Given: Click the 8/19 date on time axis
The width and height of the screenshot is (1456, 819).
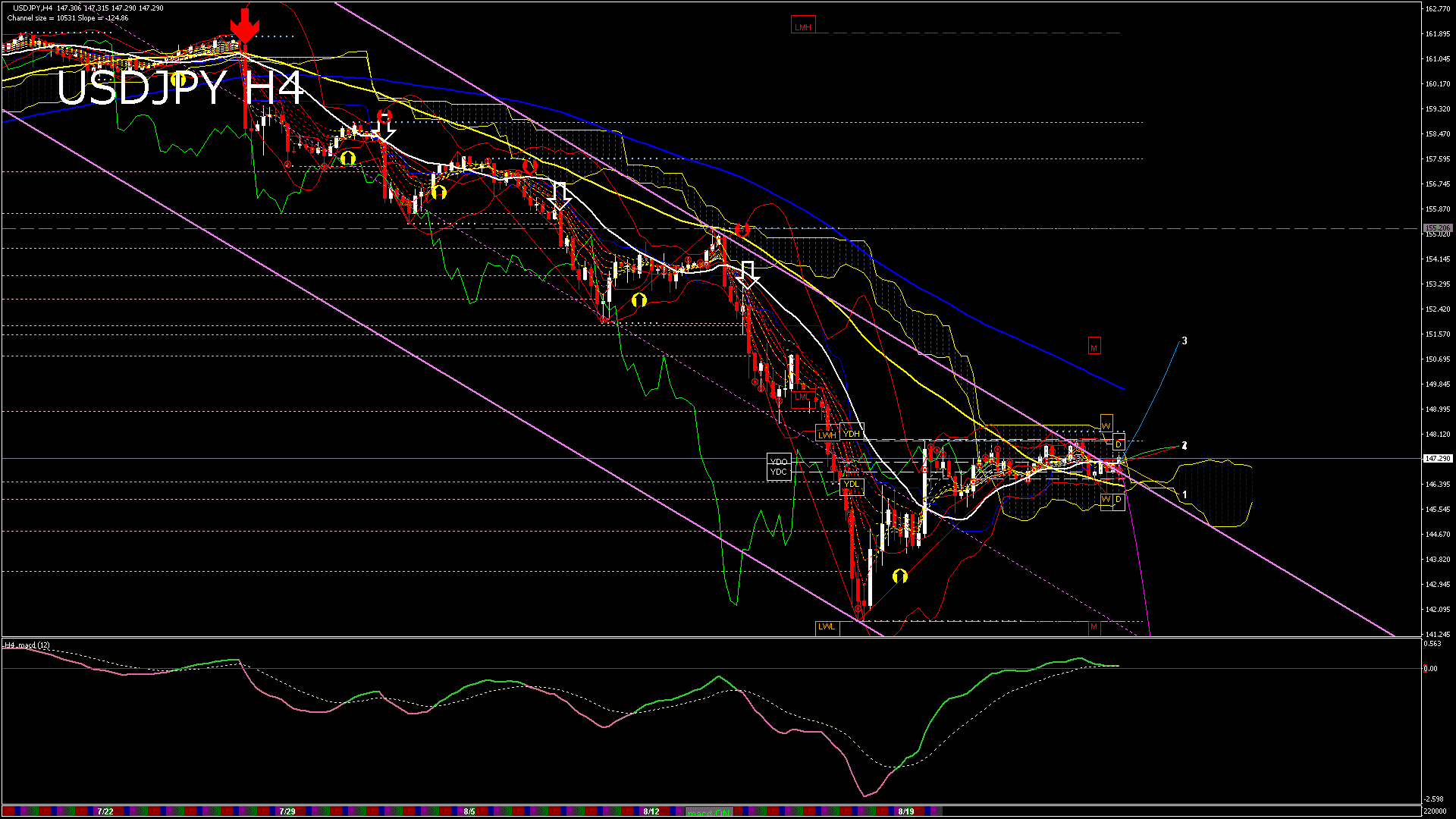Looking at the screenshot, I should [x=905, y=811].
